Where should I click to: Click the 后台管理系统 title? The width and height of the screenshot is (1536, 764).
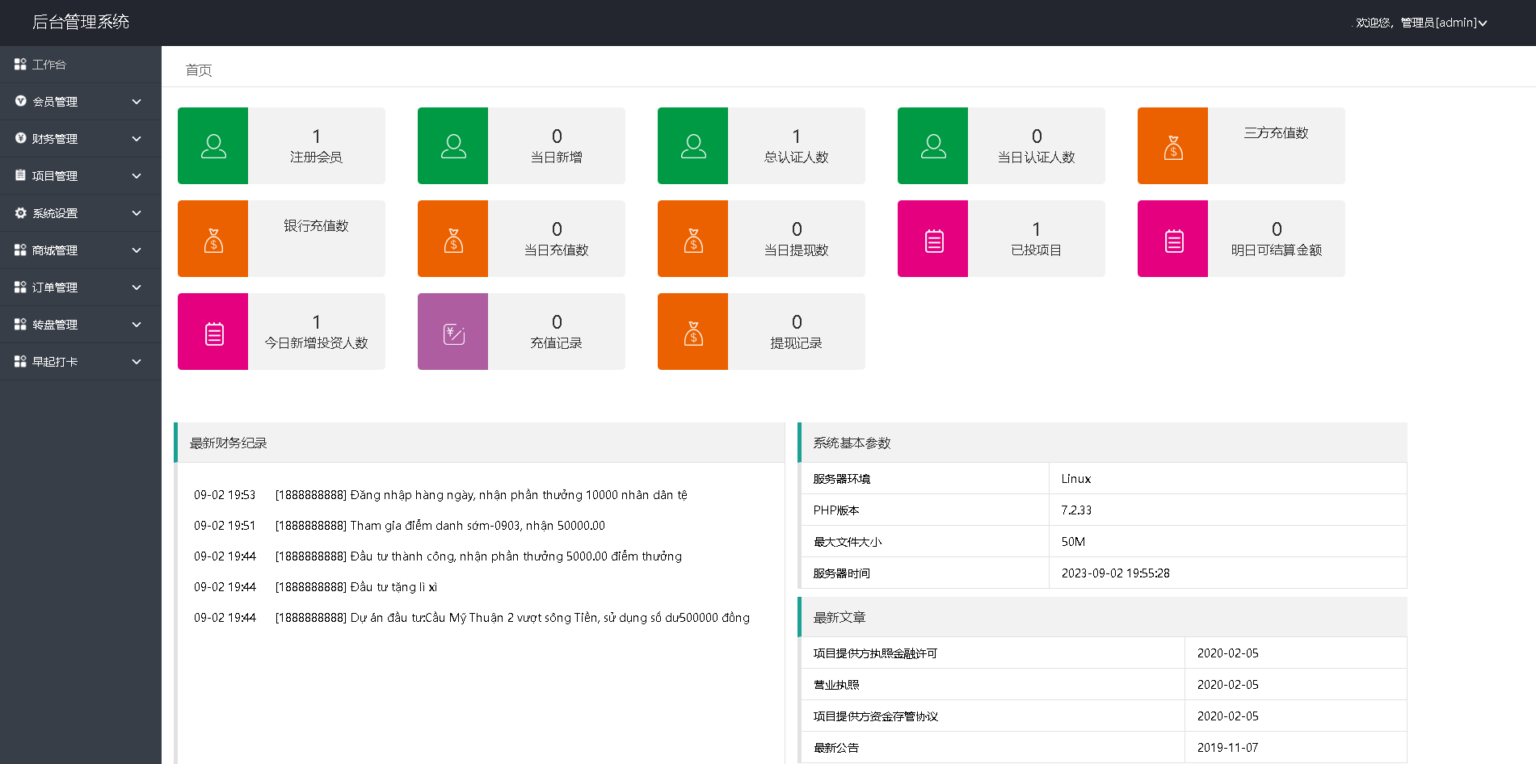tap(81, 22)
